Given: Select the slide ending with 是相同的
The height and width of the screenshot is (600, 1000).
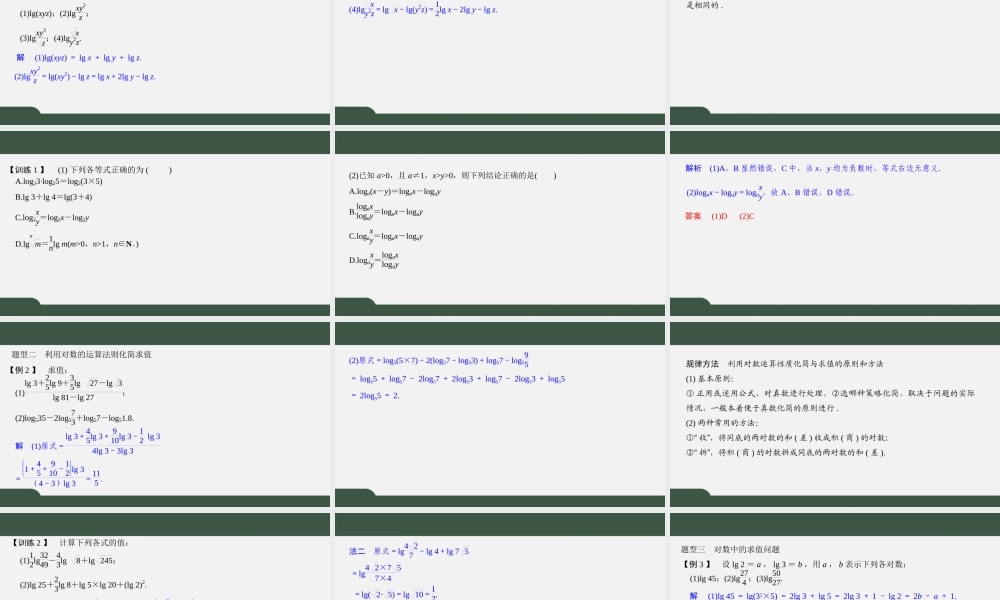Looking at the screenshot, I should [x=835, y=62].
